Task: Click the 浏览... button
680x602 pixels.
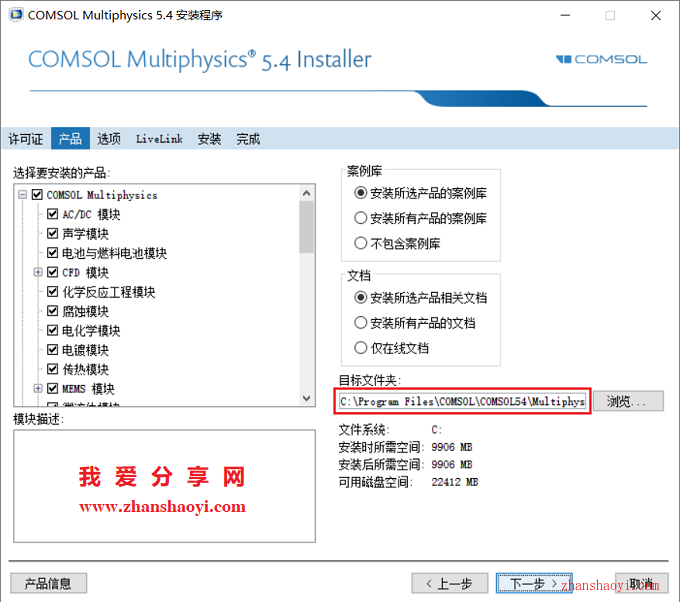Action: [628, 401]
